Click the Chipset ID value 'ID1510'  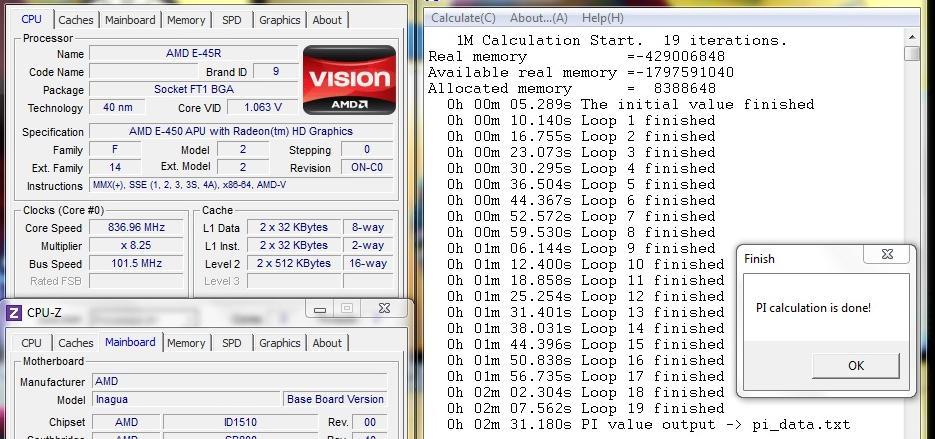point(240,422)
